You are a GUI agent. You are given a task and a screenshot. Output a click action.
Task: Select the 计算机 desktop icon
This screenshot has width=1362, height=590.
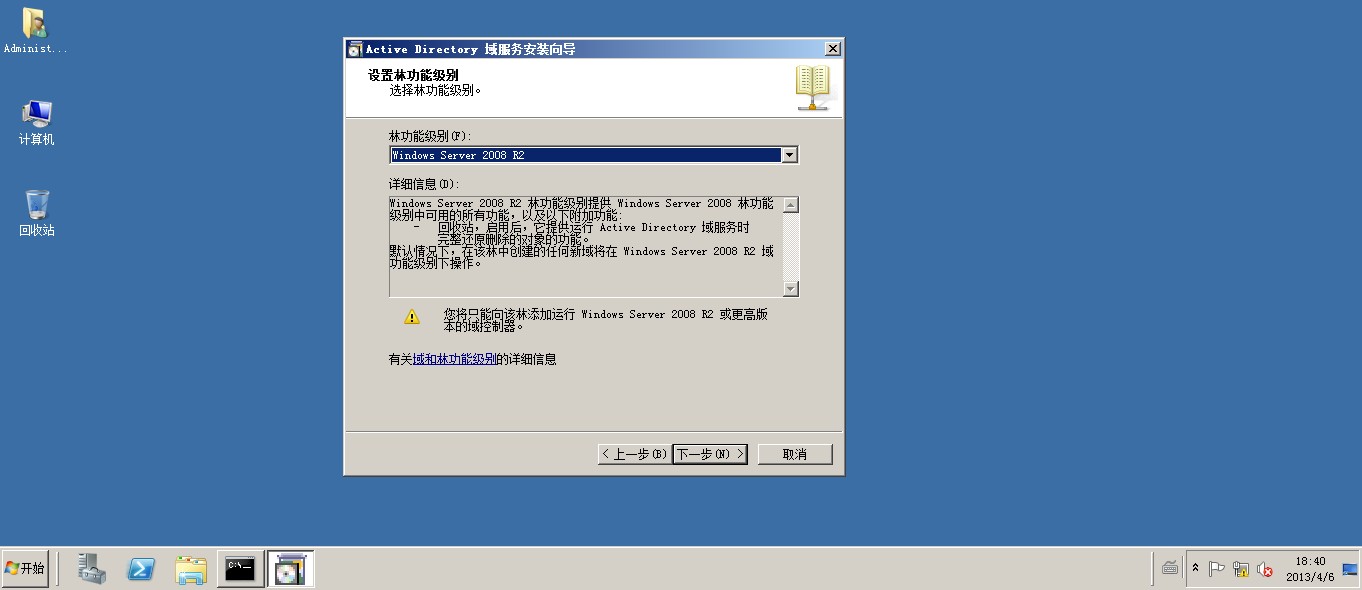36,122
